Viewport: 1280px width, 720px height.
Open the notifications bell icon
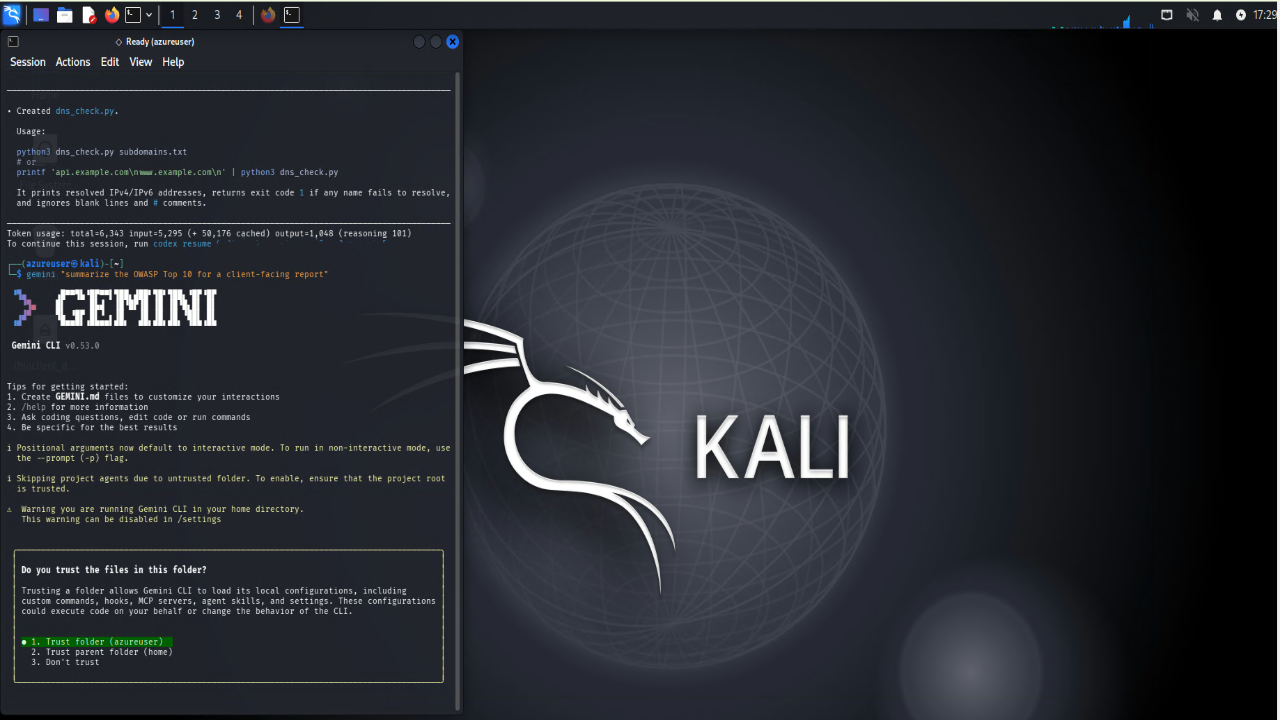pos(1217,15)
